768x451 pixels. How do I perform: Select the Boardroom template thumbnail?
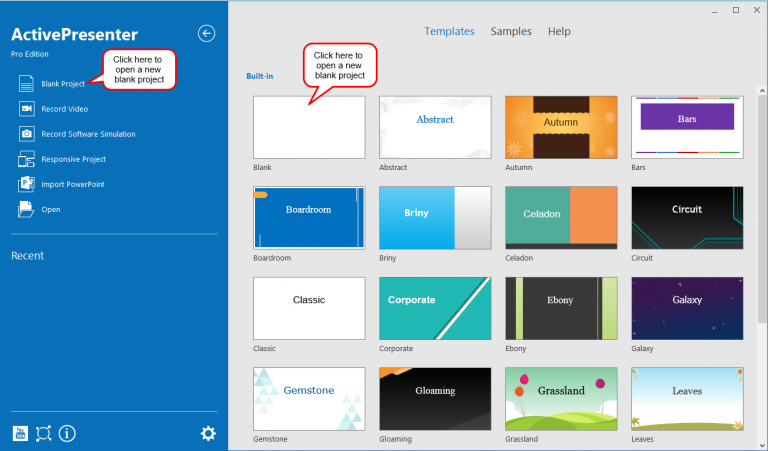tap(309, 217)
